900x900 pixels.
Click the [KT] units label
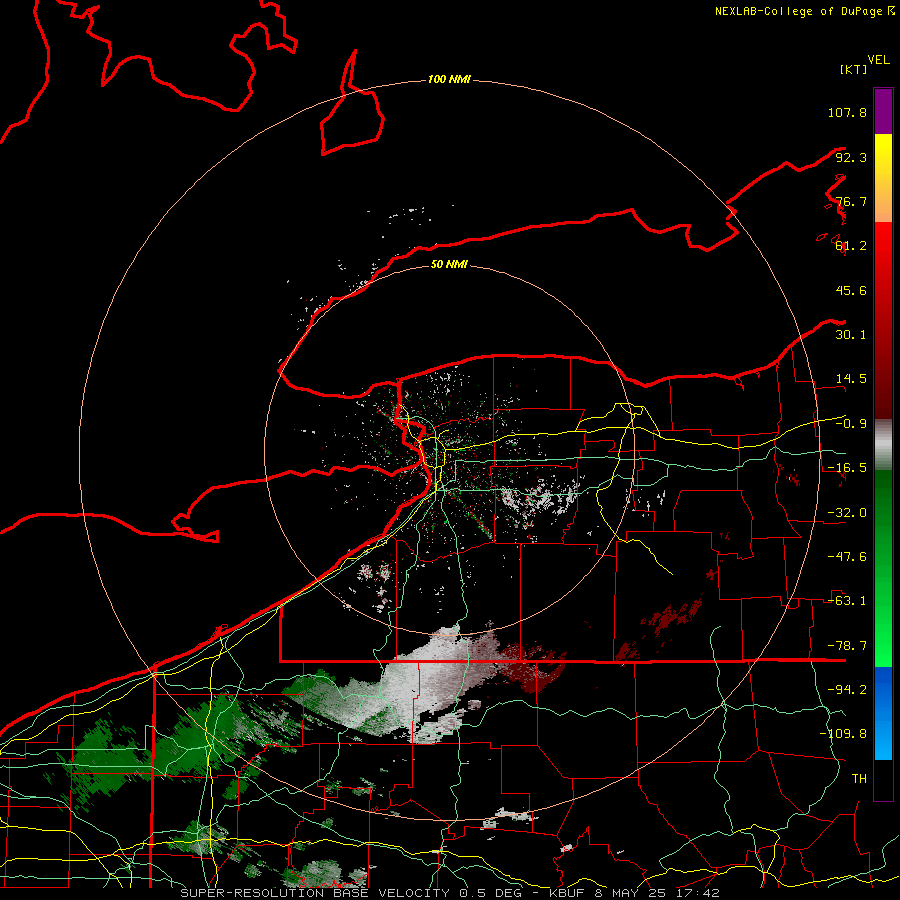pos(853,69)
